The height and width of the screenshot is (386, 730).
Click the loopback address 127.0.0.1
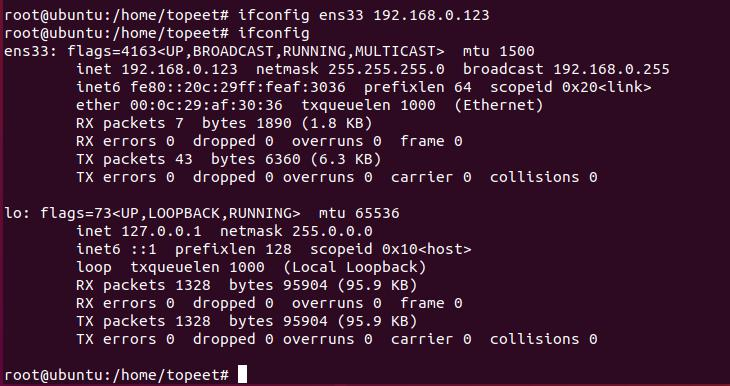point(161,231)
